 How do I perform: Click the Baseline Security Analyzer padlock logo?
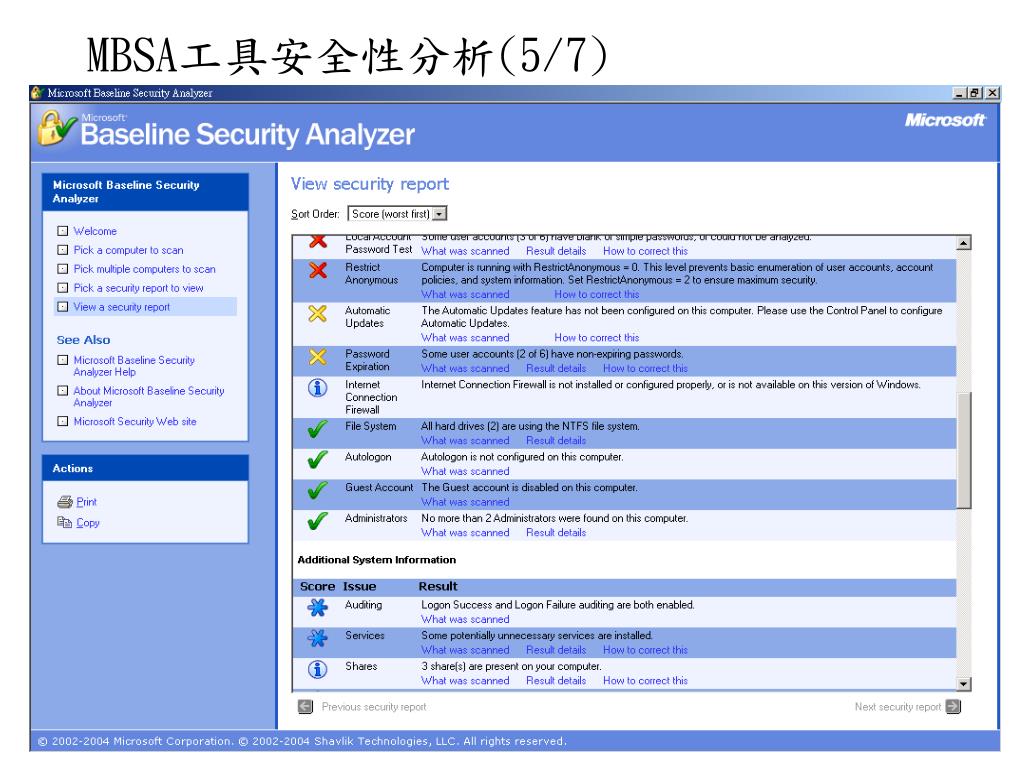(56, 128)
